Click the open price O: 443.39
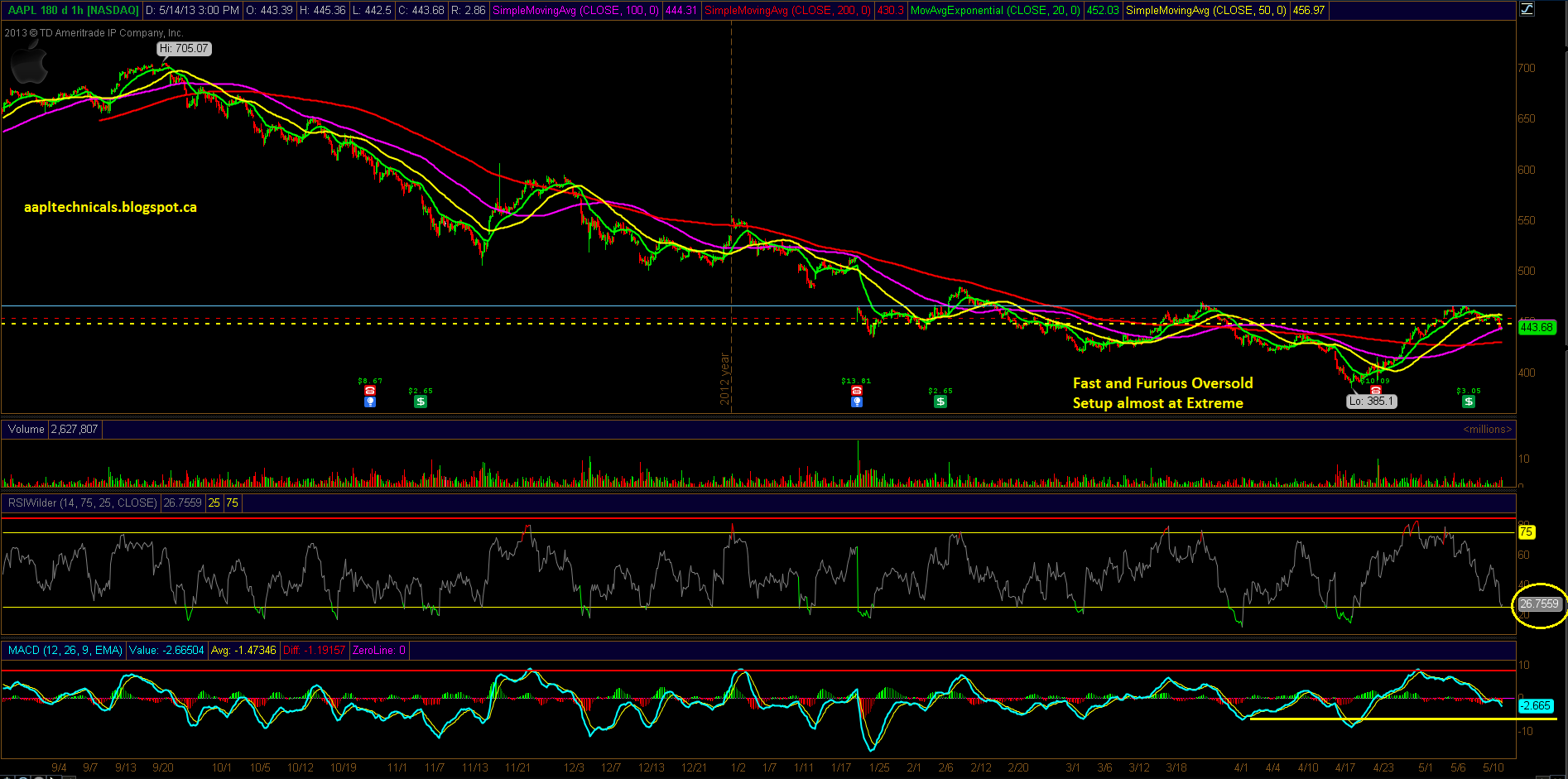 click(x=269, y=11)
